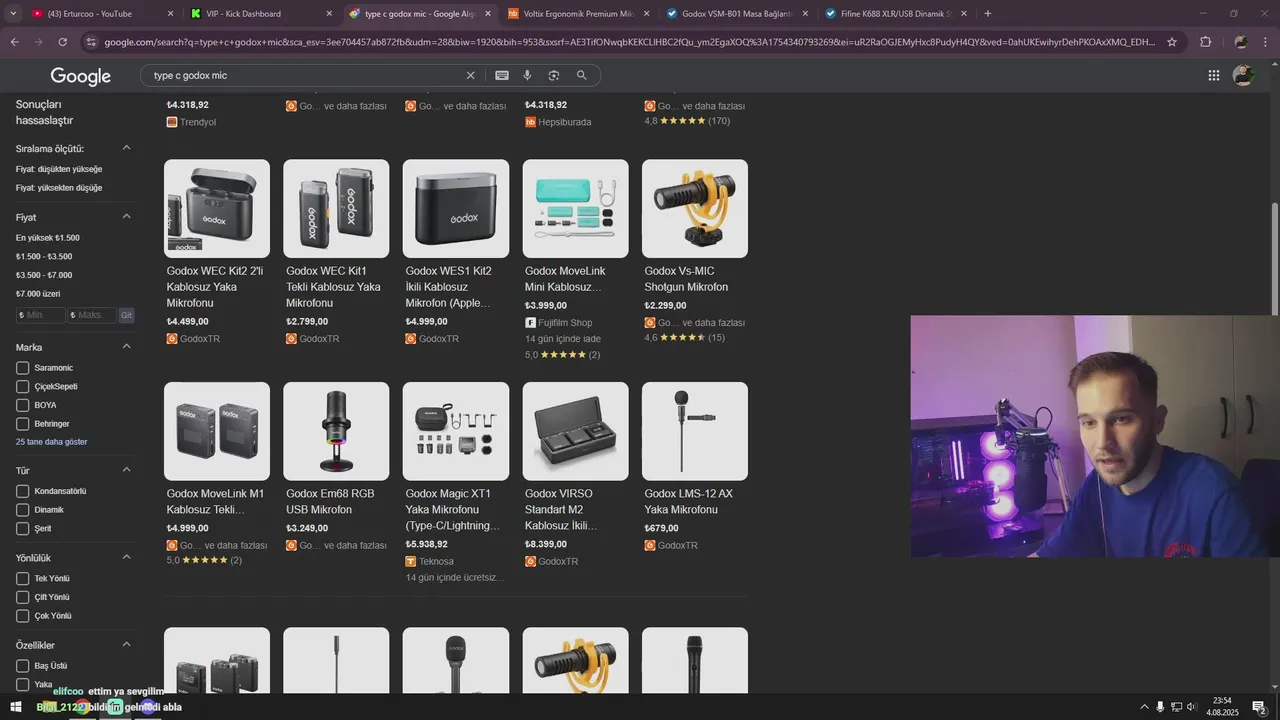Check the Saramonic brand checkbox
Viewport: 1280px width, 720px height.
pos(22,368)
